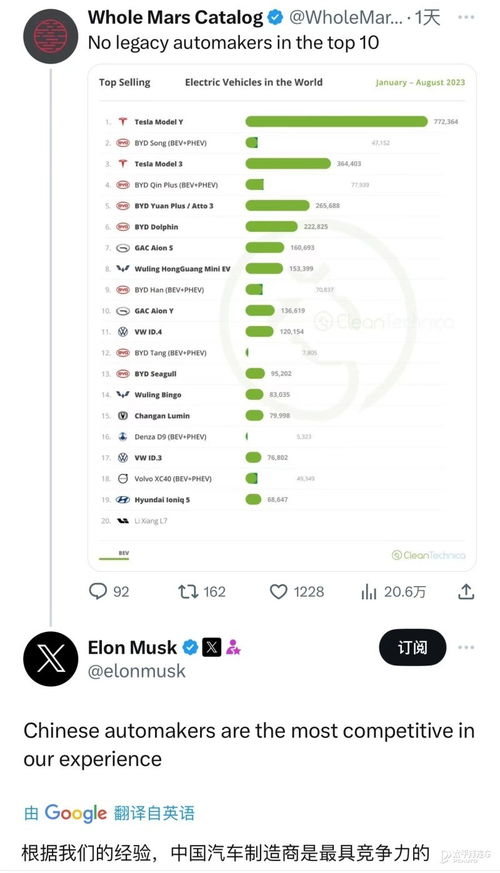Viewport: 500px width, 873px height.
Task: Open more options on Whole Mars tweet
Action: 466,17
